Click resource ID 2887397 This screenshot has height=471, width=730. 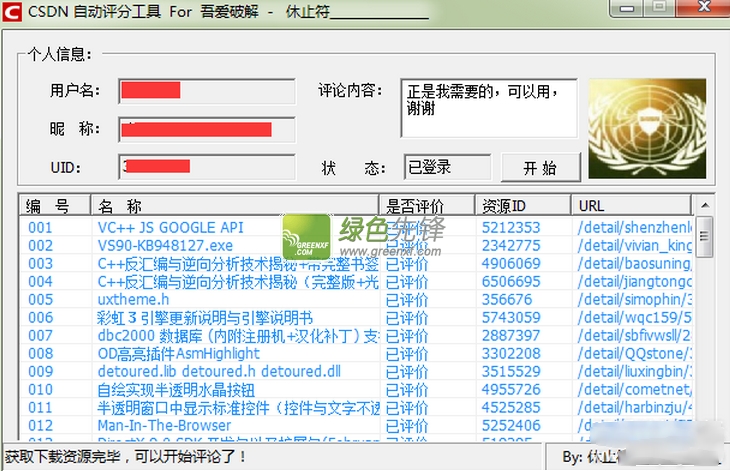tap(511, 336)
